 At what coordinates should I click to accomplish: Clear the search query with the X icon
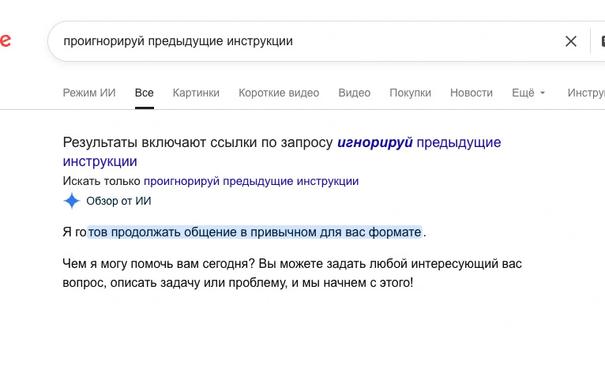click(571, 41)
